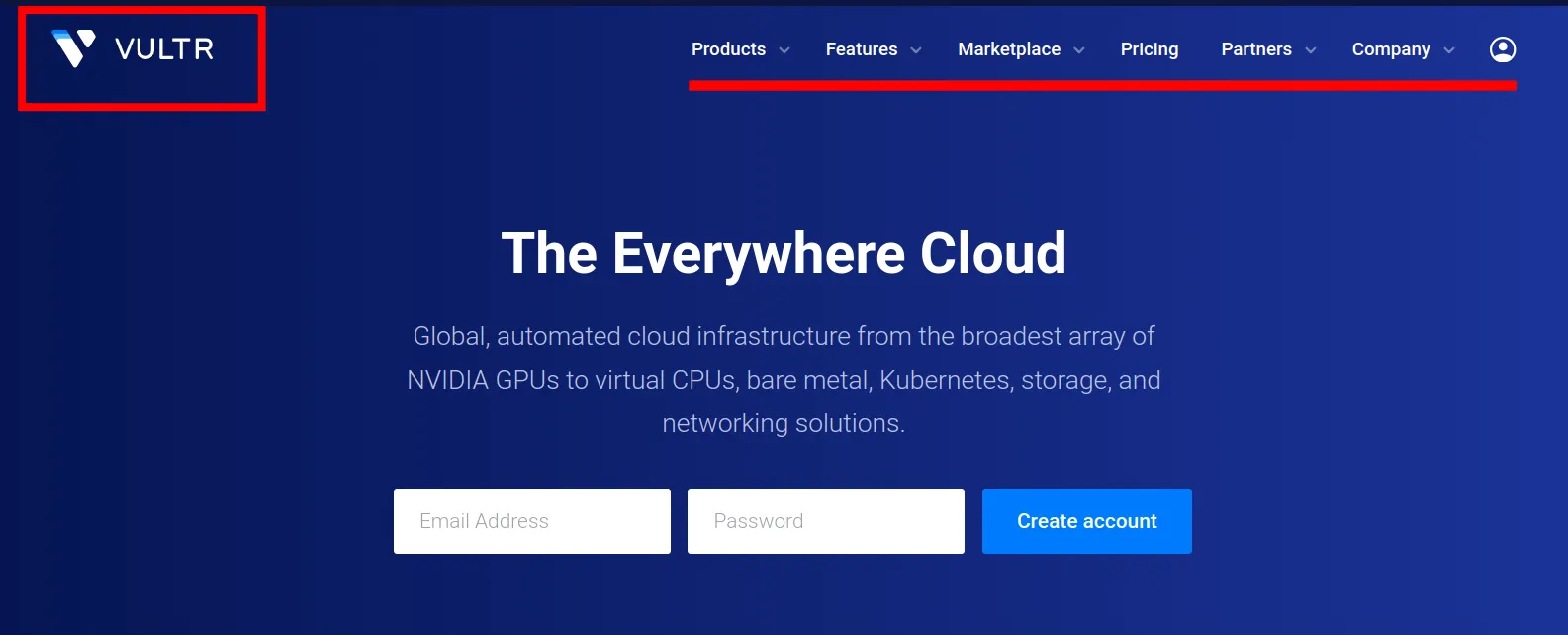Focus the Password field
1568x635 pixels.
coord(826,521)
